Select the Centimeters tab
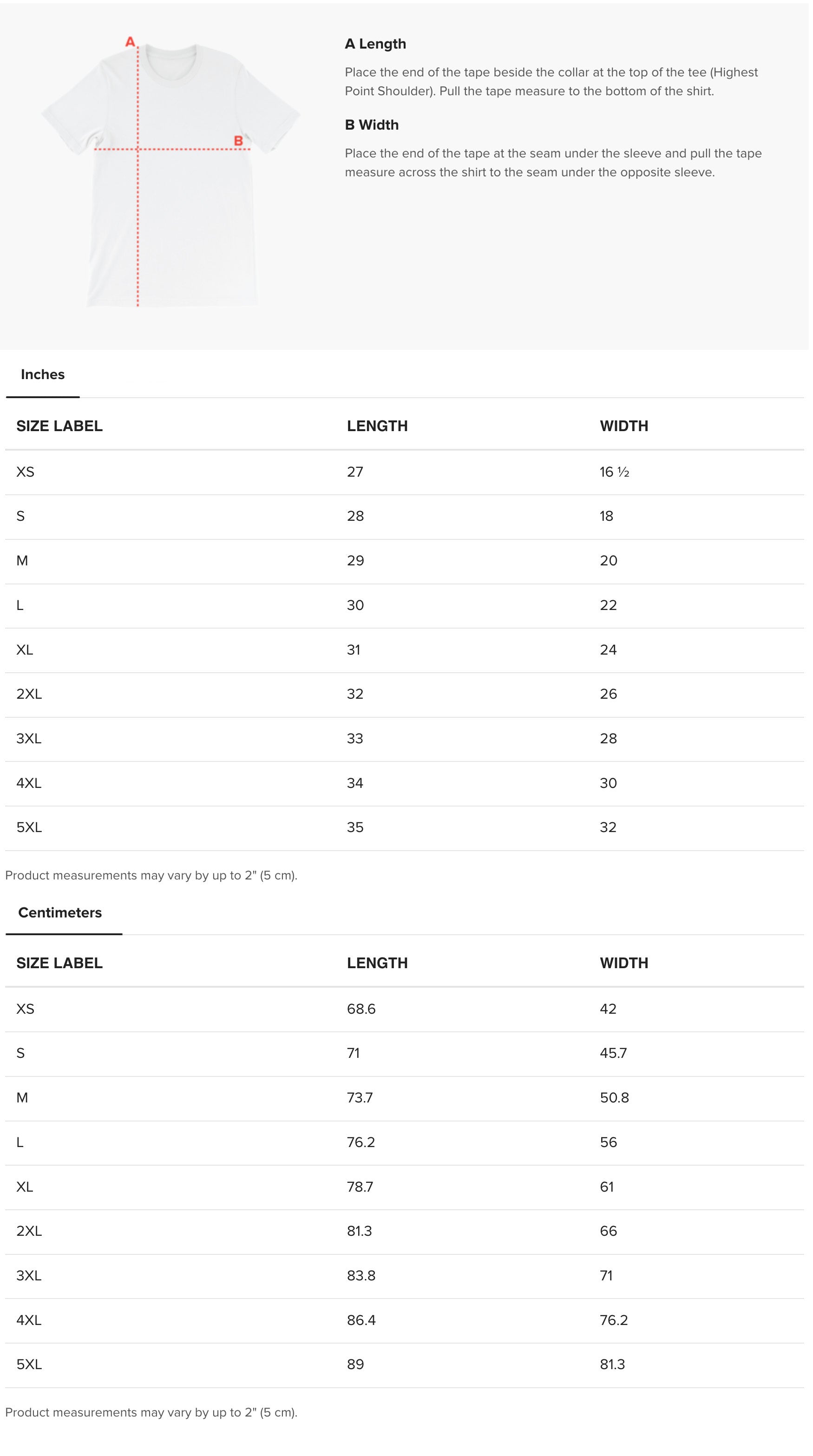Viewport: 813px width, 1456px height. (x=60, y=913)
